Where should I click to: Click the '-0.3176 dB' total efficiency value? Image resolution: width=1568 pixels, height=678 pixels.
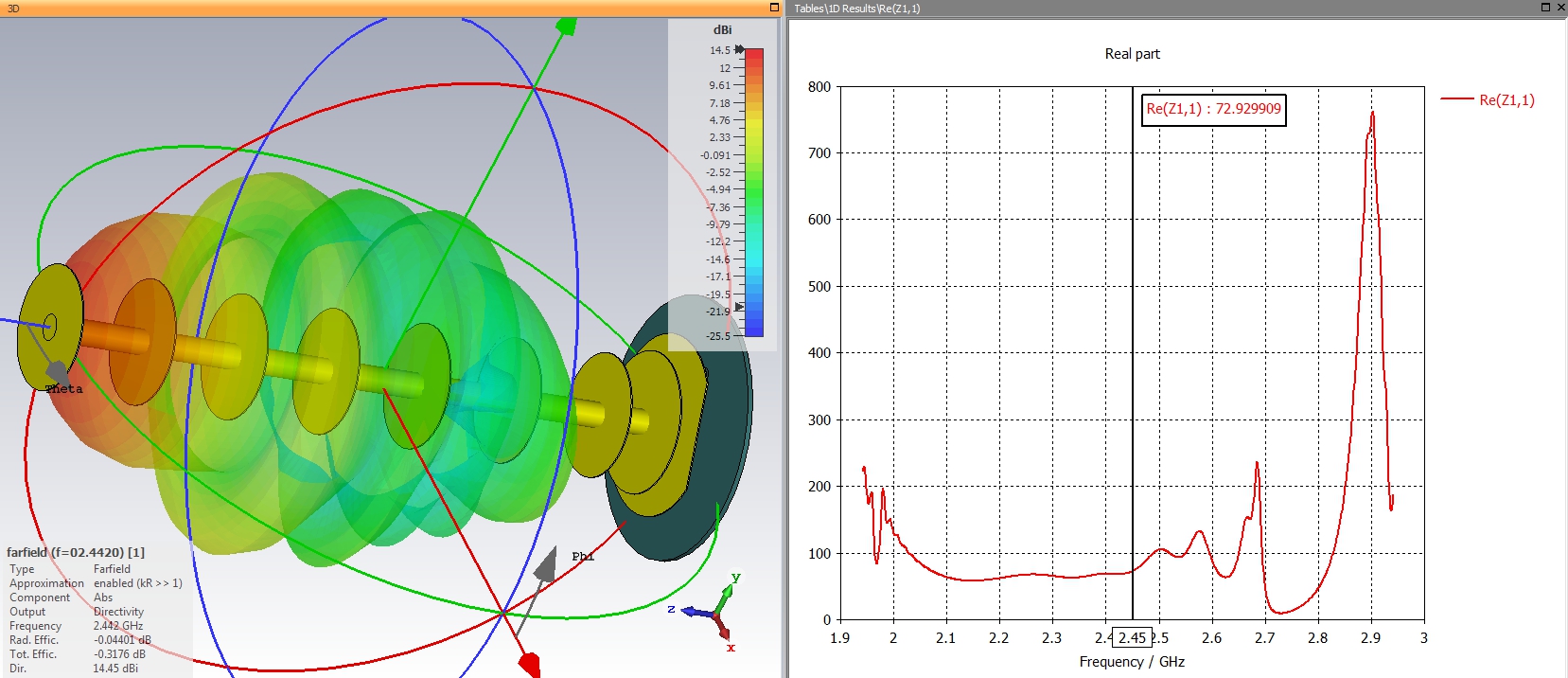119,654
